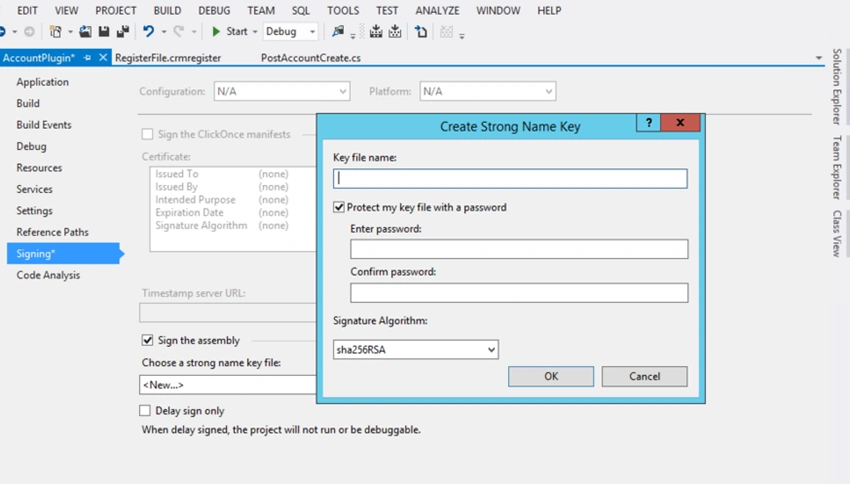This screenshot has height=484, width=850.
Task: Open the BUILD menu
Action: (167, 10)
